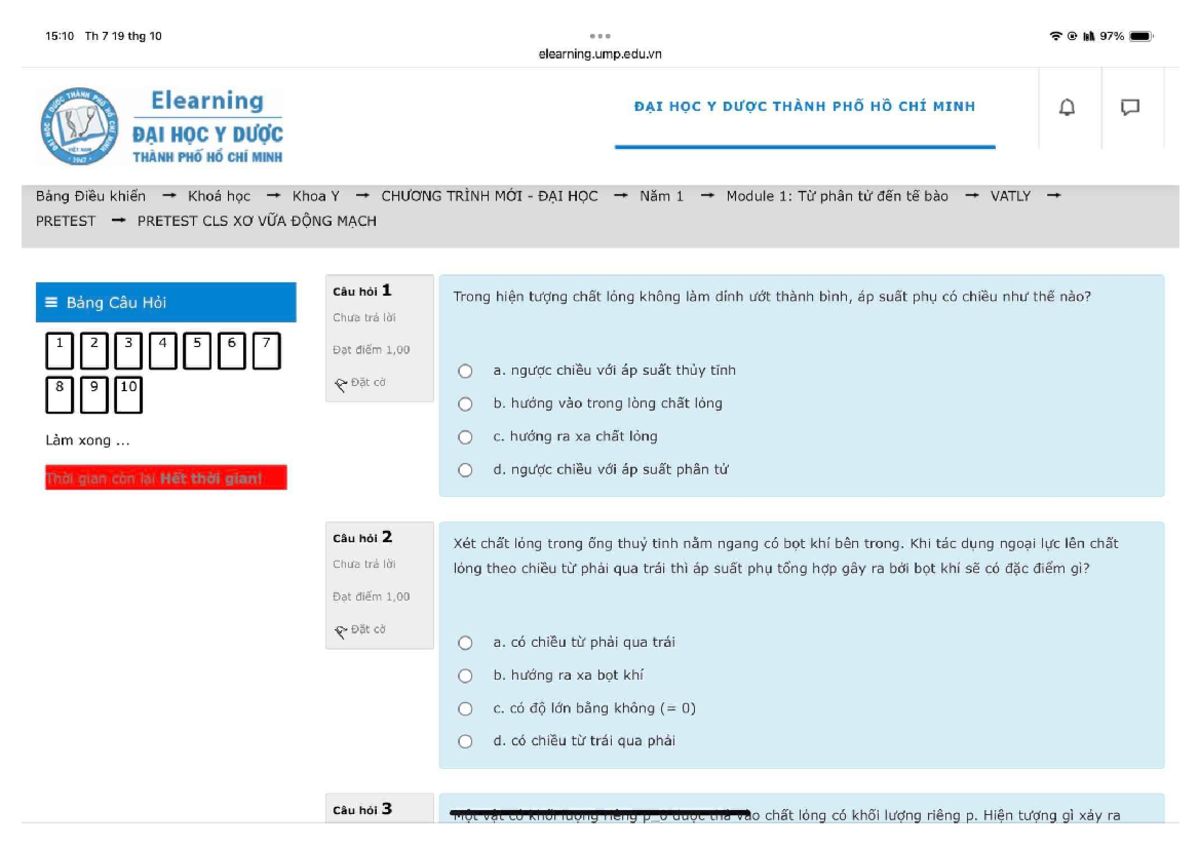Screen dimensions: 1200x848
Task: Jump to question 6 in navigation
Action: point(232,352)
